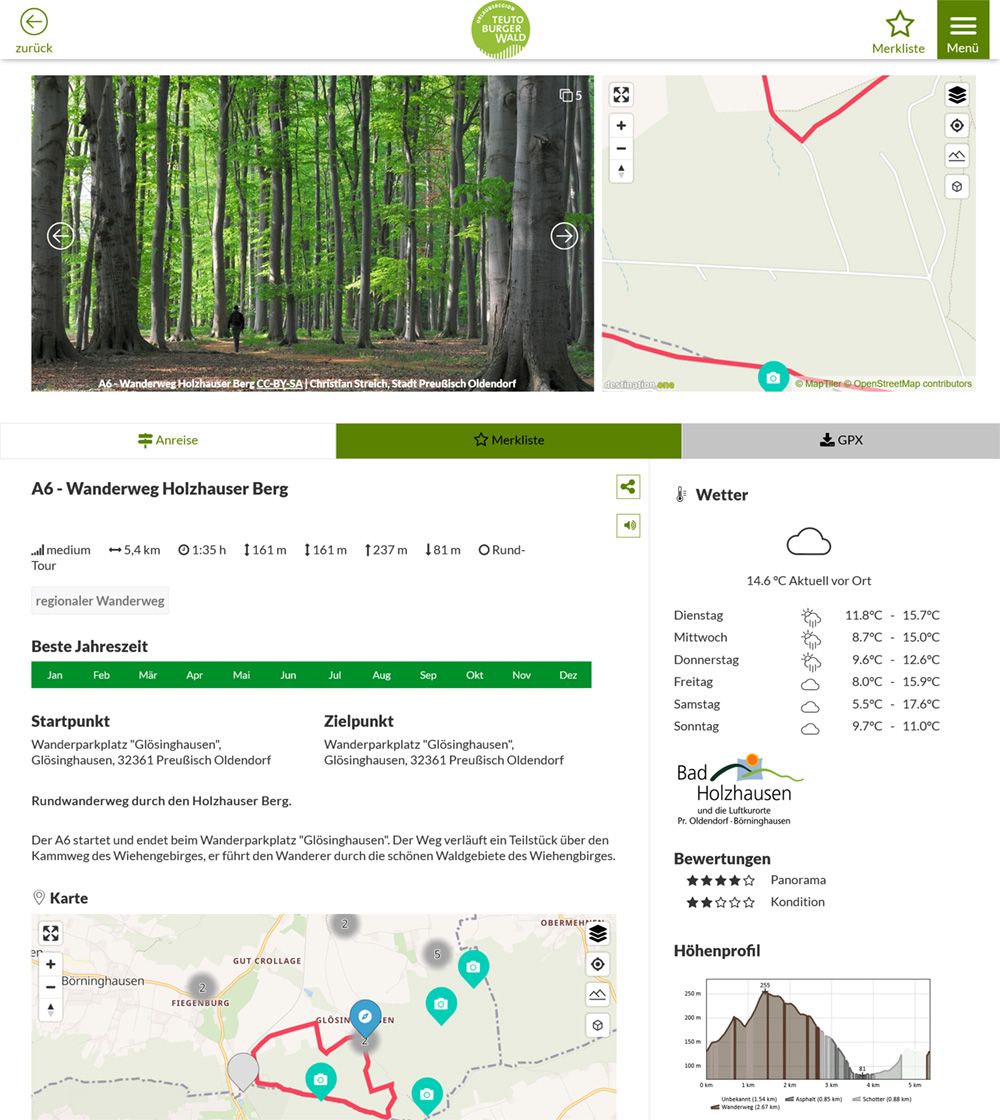Click the zurück back arrow icon
This screenshot has height=1120, width=1000.
[x=34, y=22]
